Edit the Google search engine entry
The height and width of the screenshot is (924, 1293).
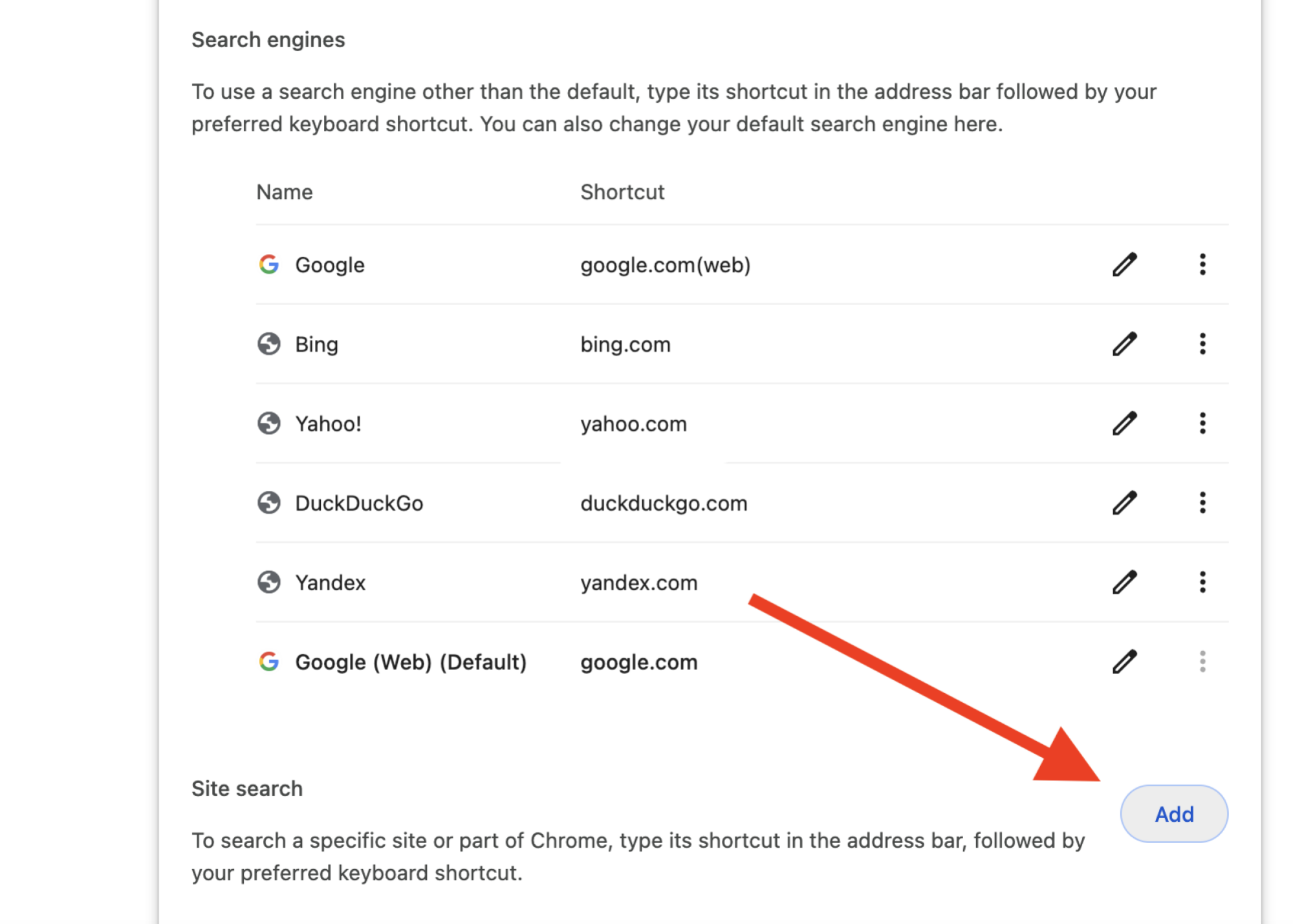point(1124,264)
